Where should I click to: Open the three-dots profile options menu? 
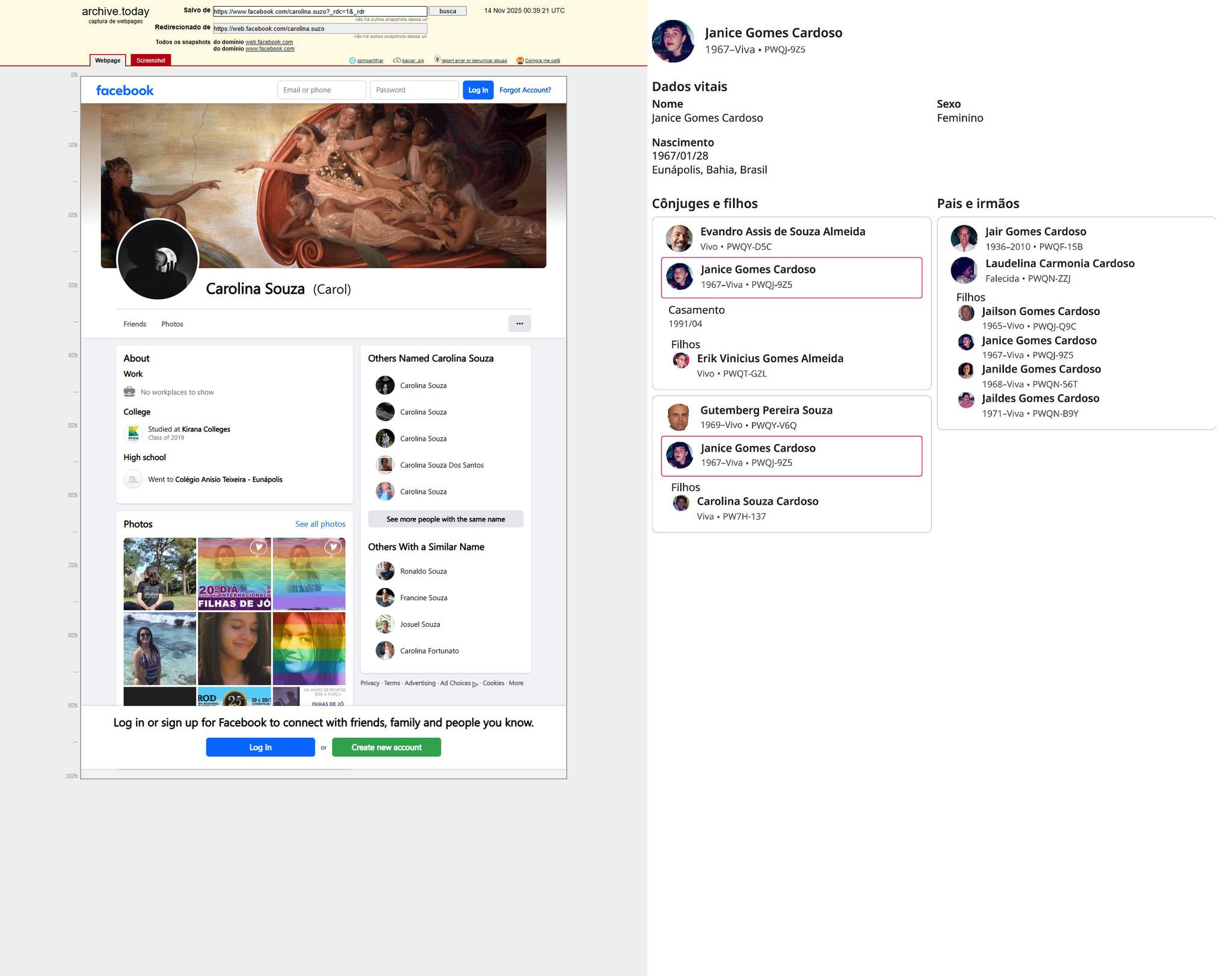pyautogui.click(x=519, y=324)
